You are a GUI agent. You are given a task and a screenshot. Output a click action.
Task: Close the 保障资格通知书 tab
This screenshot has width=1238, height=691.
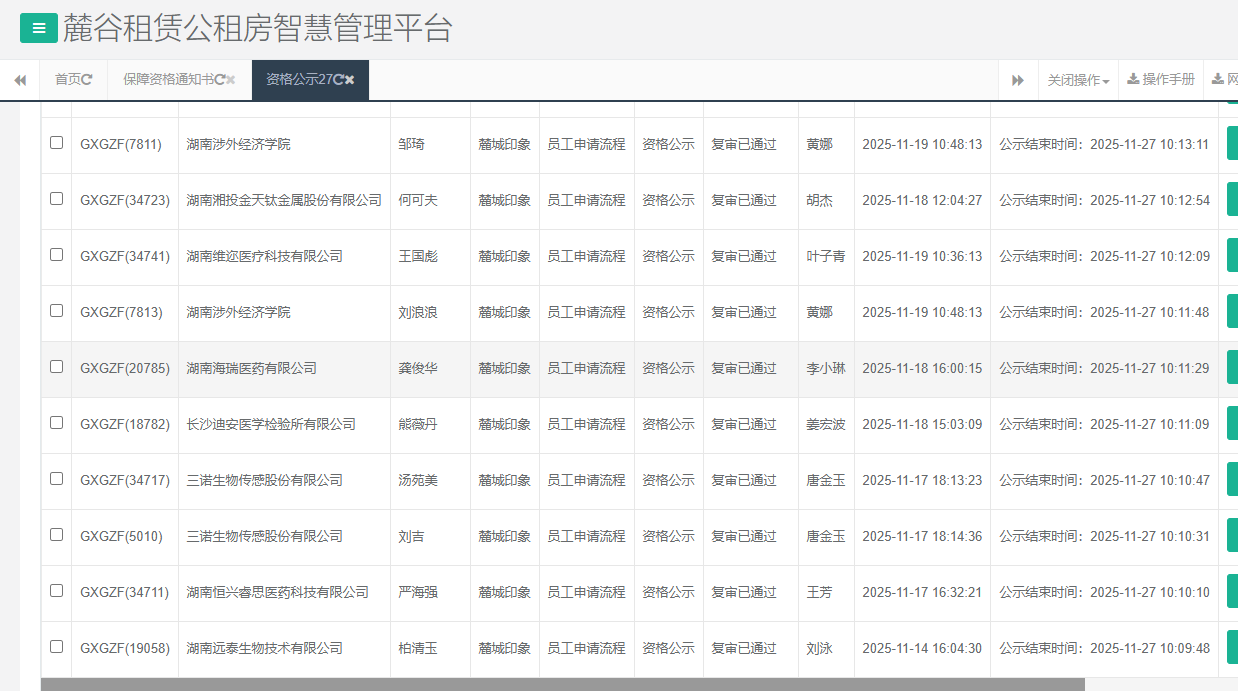(232, 79)
